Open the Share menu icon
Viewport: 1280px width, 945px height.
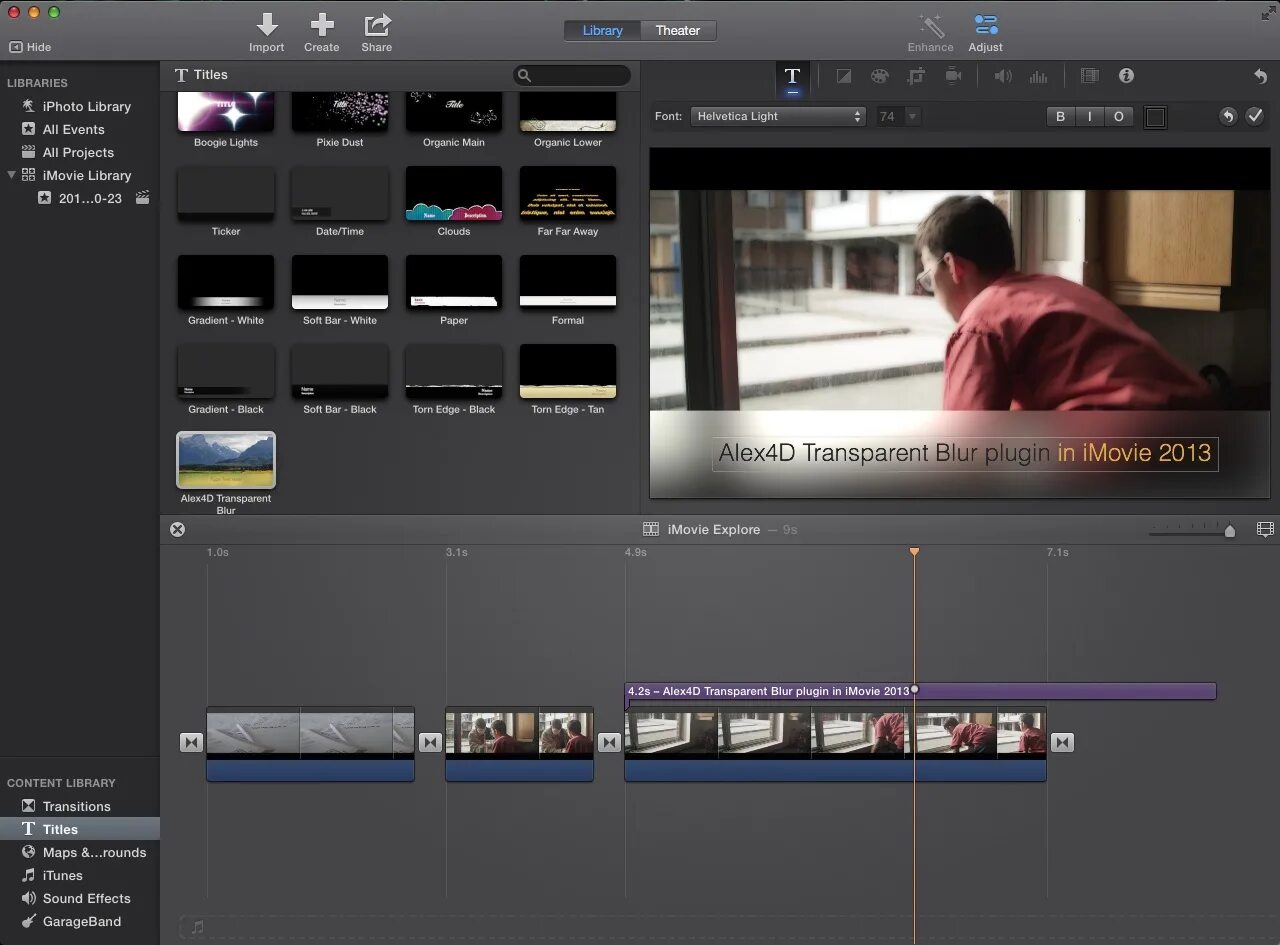(377, 25)
